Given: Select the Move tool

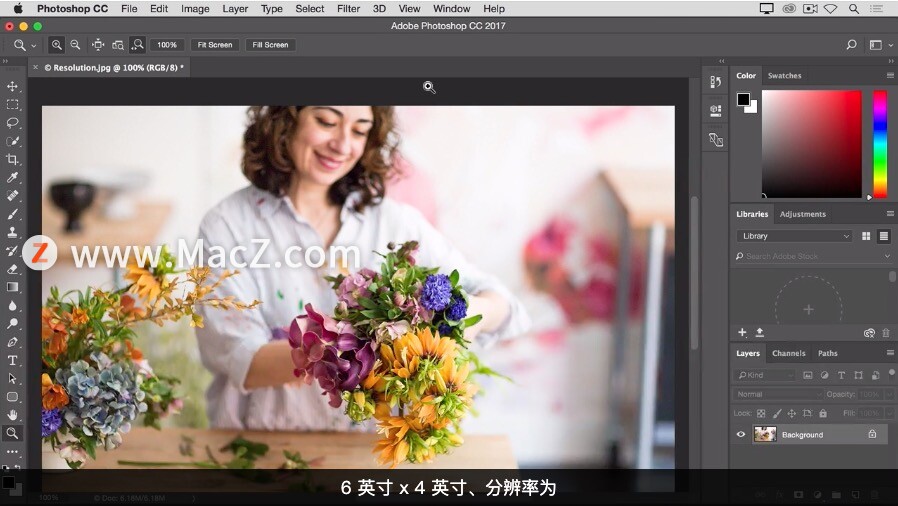Looking at the screenshot, I should tap(12, 86).
